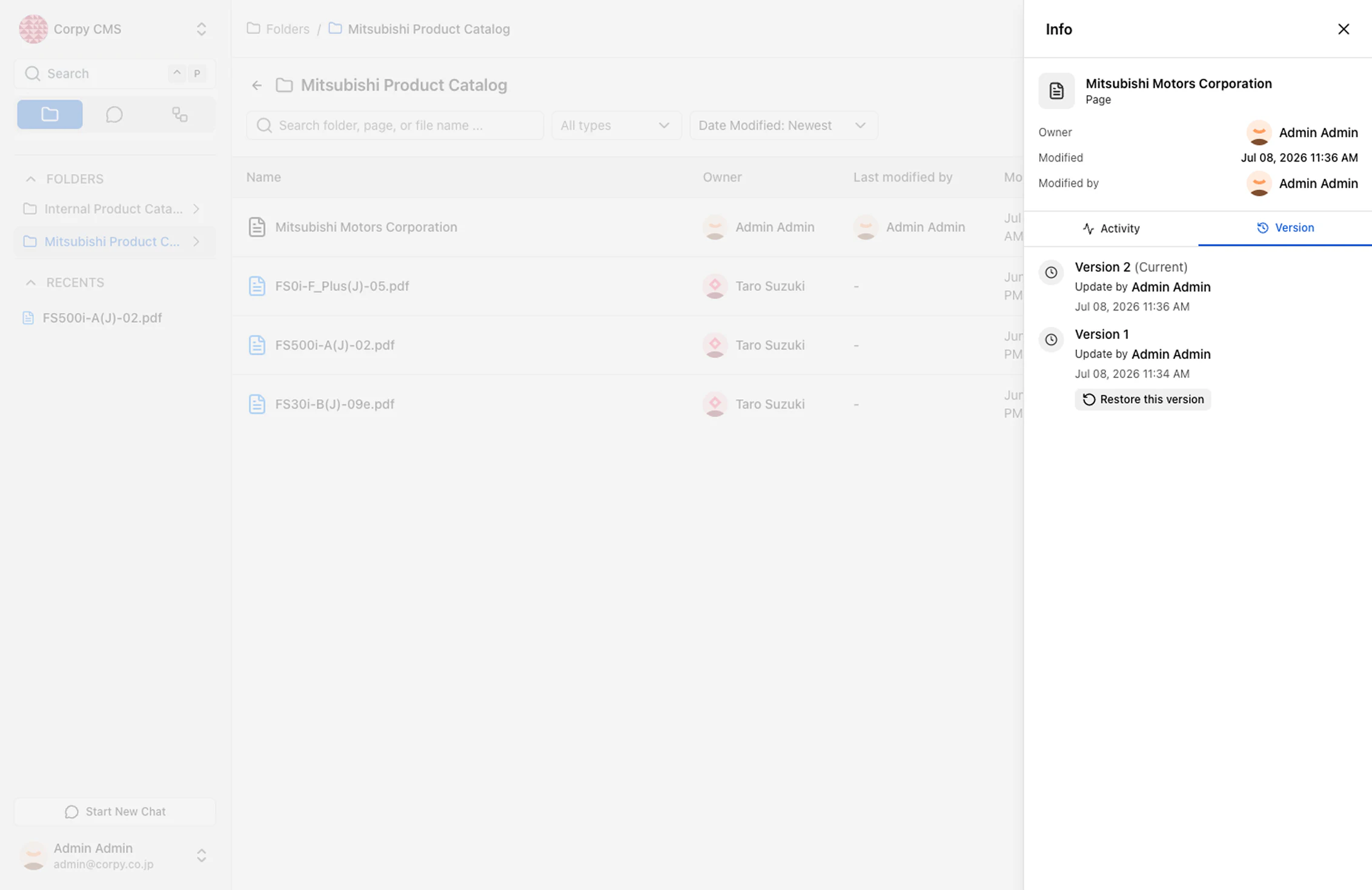Open FS30i-B(J)-09e.pdf file
The height and width of the screenshot is (890, 1372).
pyautogui.click(x=335, y=404)
